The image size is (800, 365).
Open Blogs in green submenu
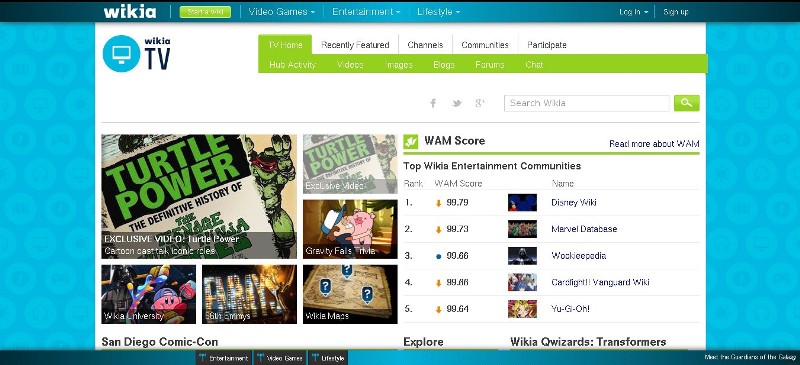click(444, 65)
